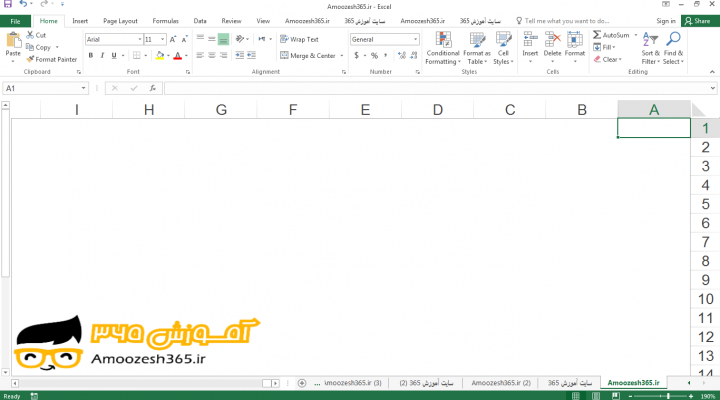Open Font dialog launcher
Viewport: 720px width, 400px height.
pos(188,72)
